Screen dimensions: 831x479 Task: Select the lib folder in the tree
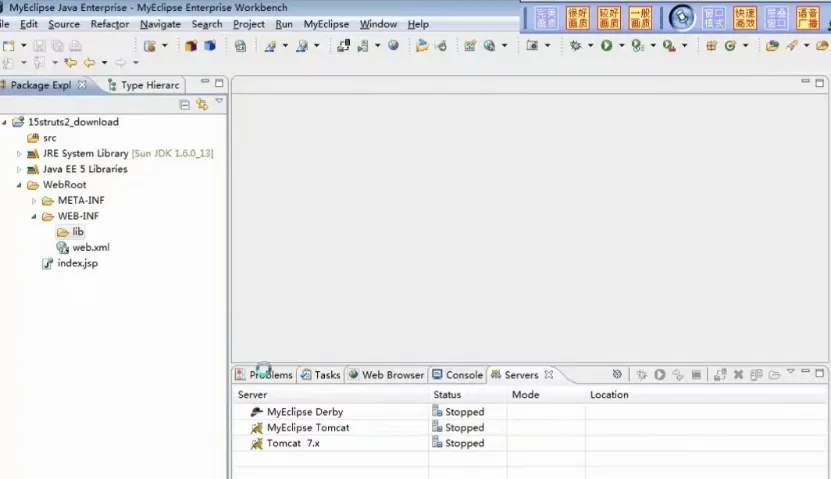point(70,232)
